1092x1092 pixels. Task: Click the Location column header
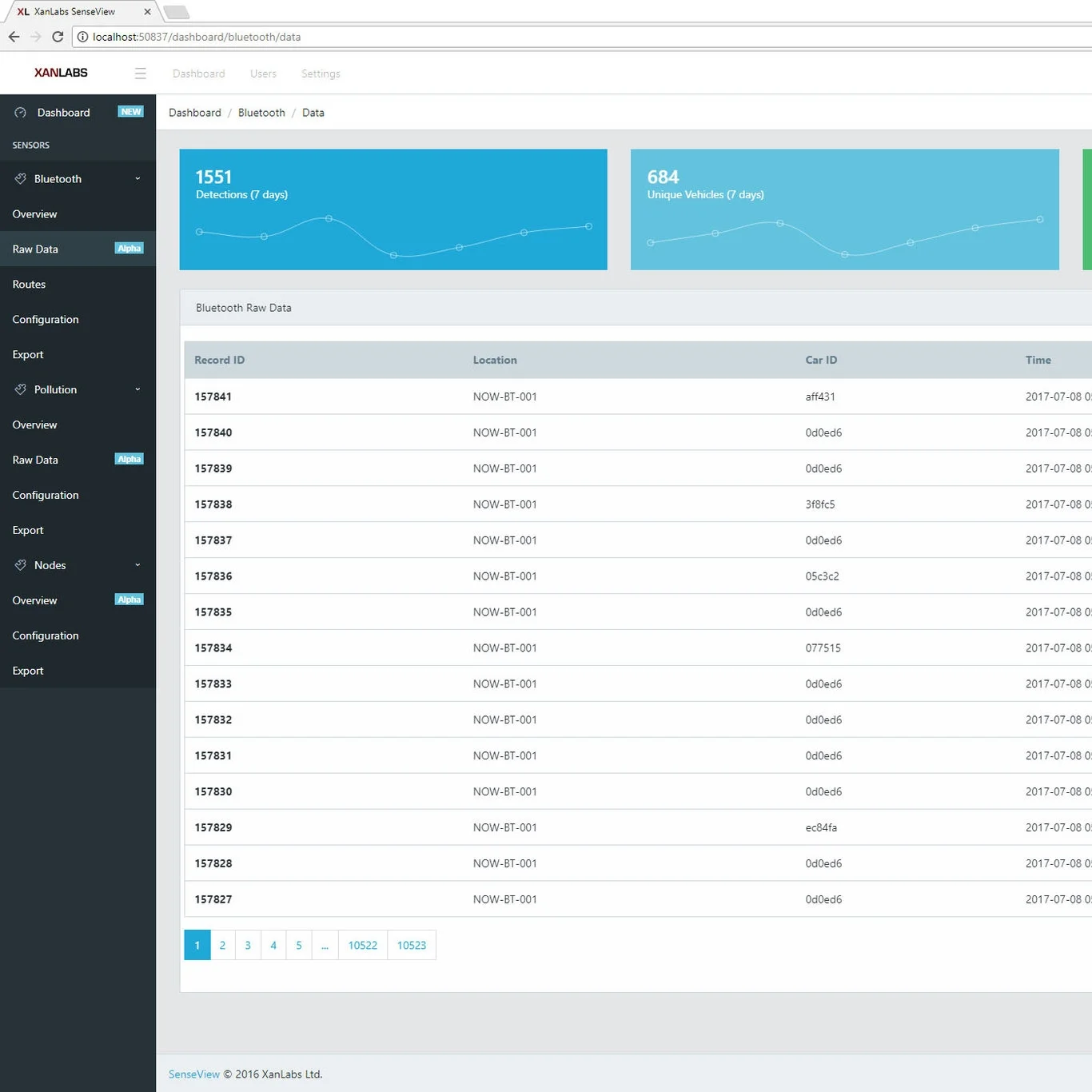tap(495, 361)
